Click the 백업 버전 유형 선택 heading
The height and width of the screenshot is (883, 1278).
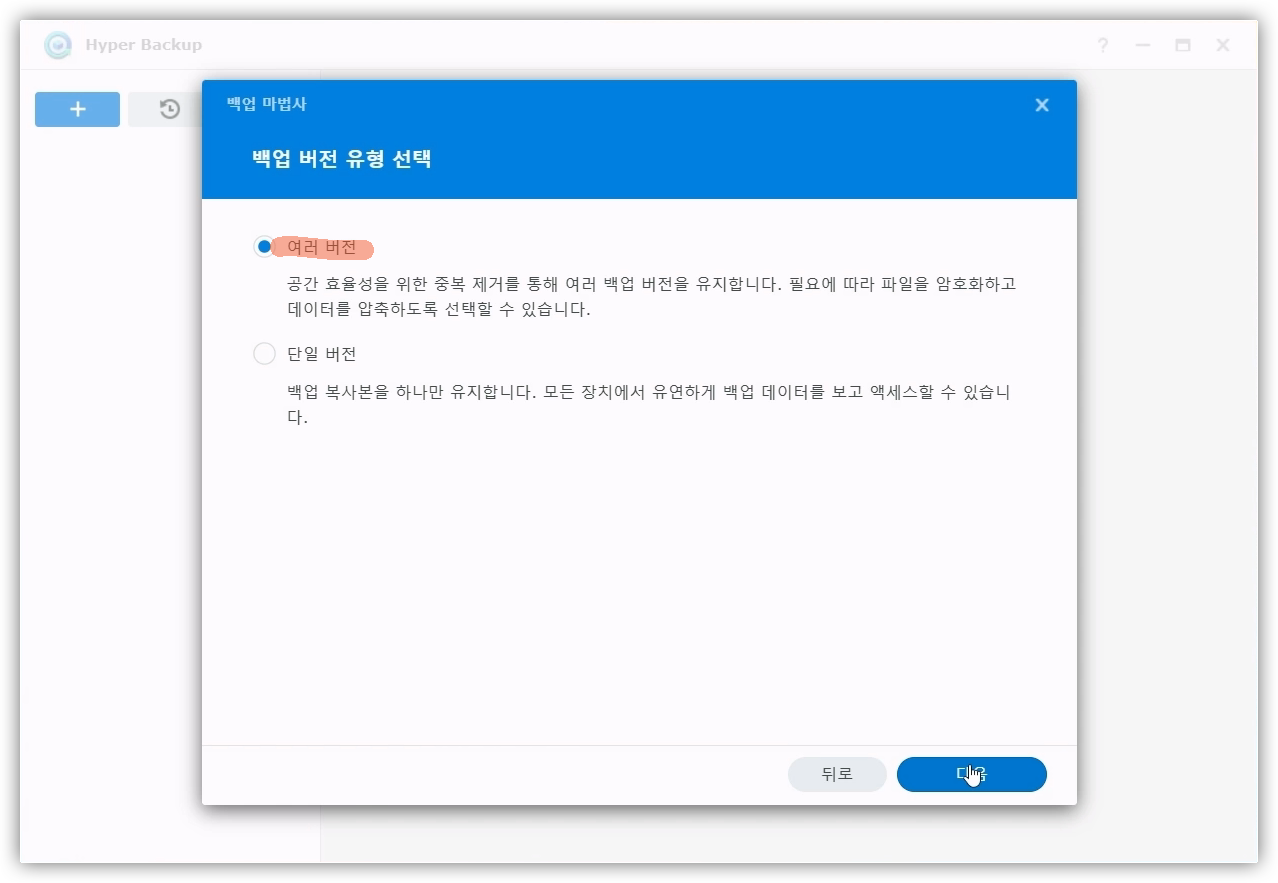pos(341,159)
